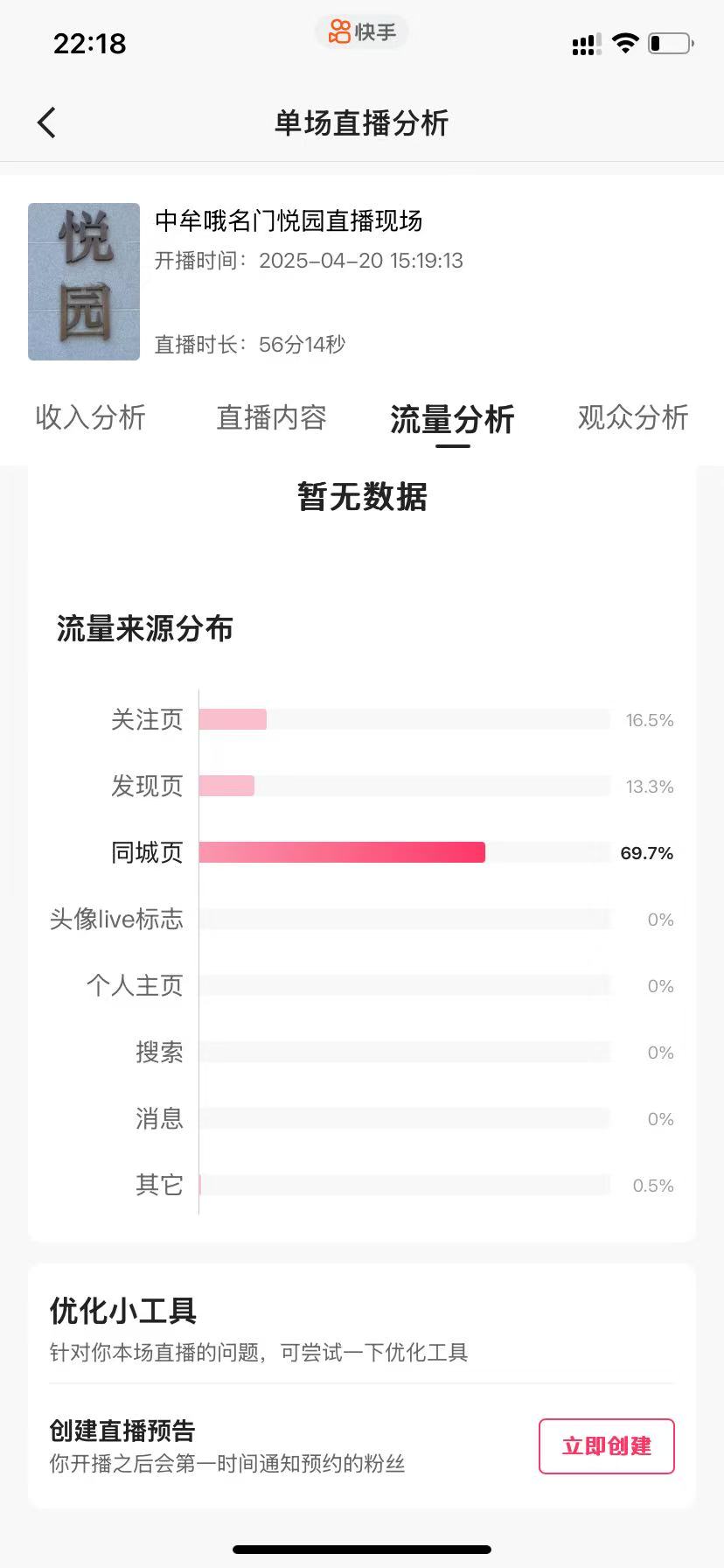Viewport: 724px width, 1568px height.
Task: Select the 流量分析 tab
Action: pos(452,419)
